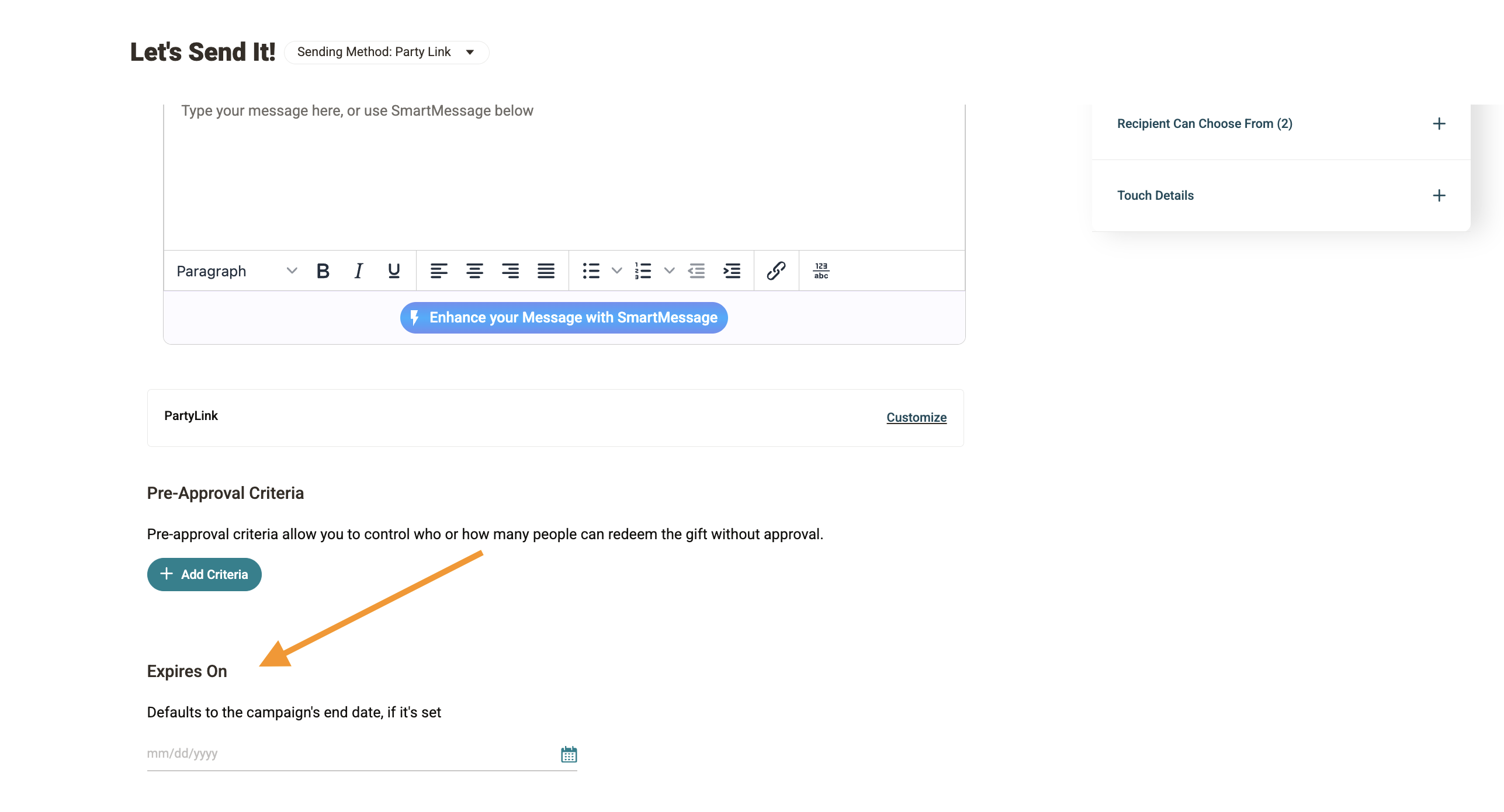Decrease indent in editor toolbar

(696, 271)
